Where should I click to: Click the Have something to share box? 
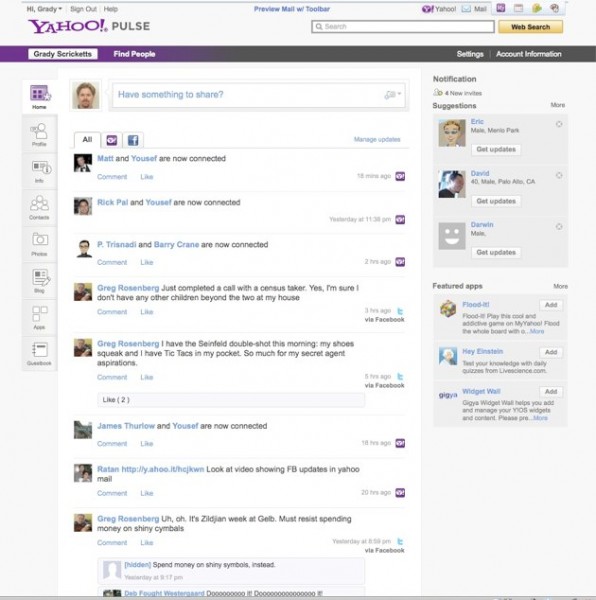(x=259, y=95)
